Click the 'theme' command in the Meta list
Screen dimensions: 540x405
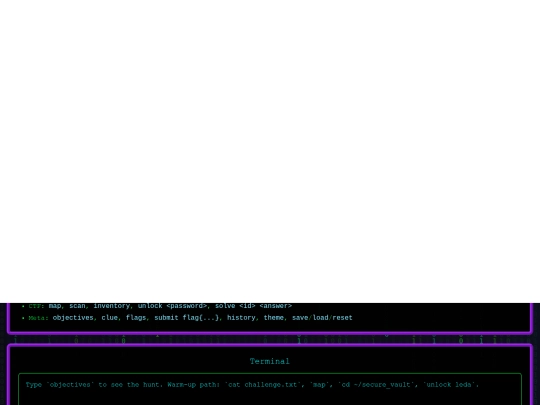coord(274,318)
